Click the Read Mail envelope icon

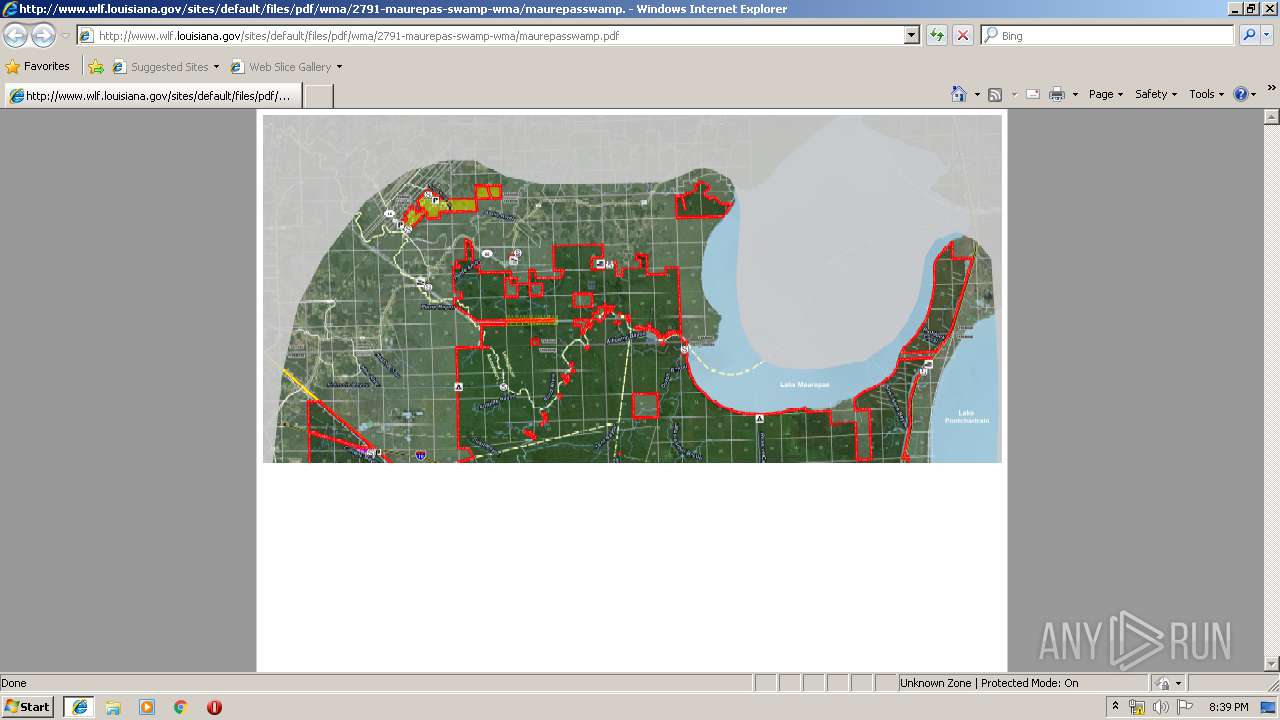click(x=1033, y=94)
